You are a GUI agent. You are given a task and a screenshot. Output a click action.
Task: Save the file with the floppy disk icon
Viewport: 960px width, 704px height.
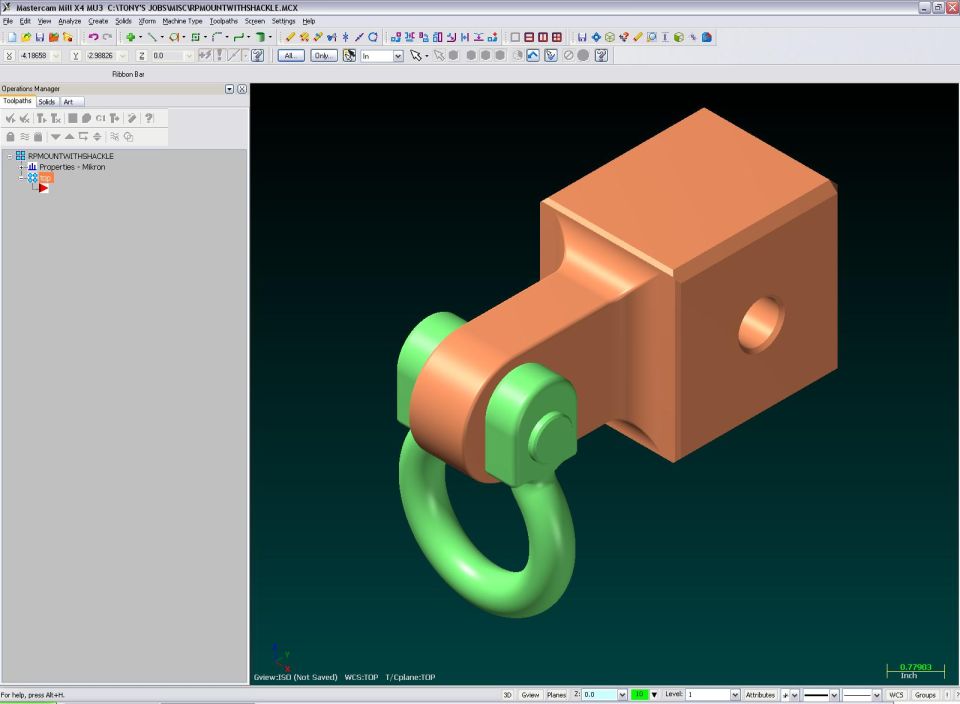[40, 37]
